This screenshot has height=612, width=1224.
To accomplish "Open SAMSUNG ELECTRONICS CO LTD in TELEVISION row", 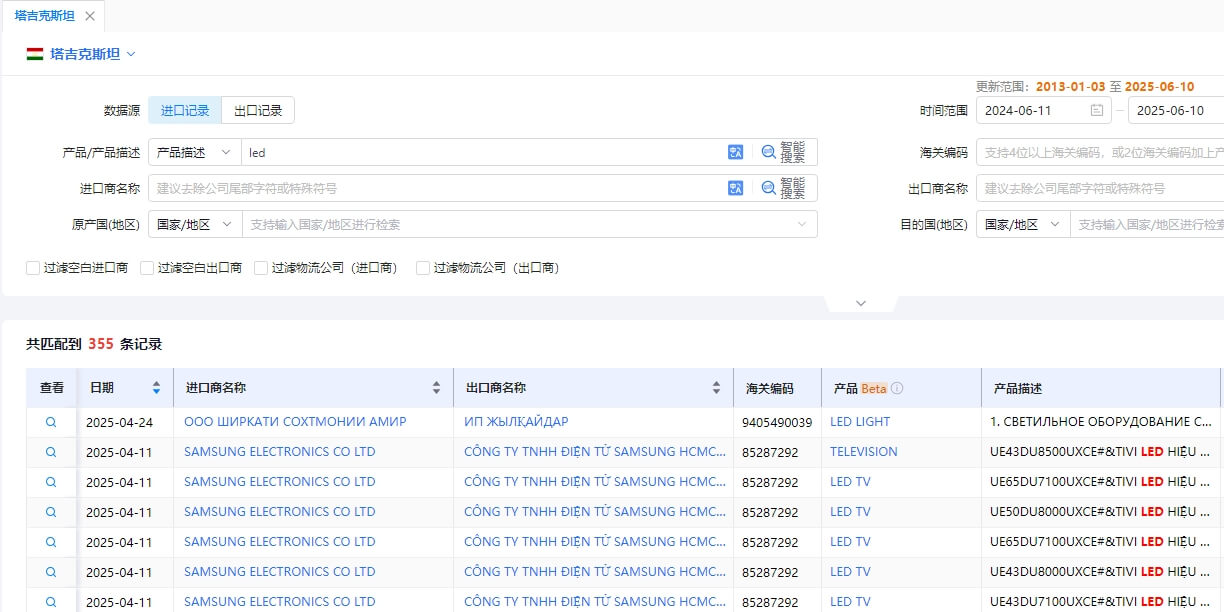I will tap(280, 452).
